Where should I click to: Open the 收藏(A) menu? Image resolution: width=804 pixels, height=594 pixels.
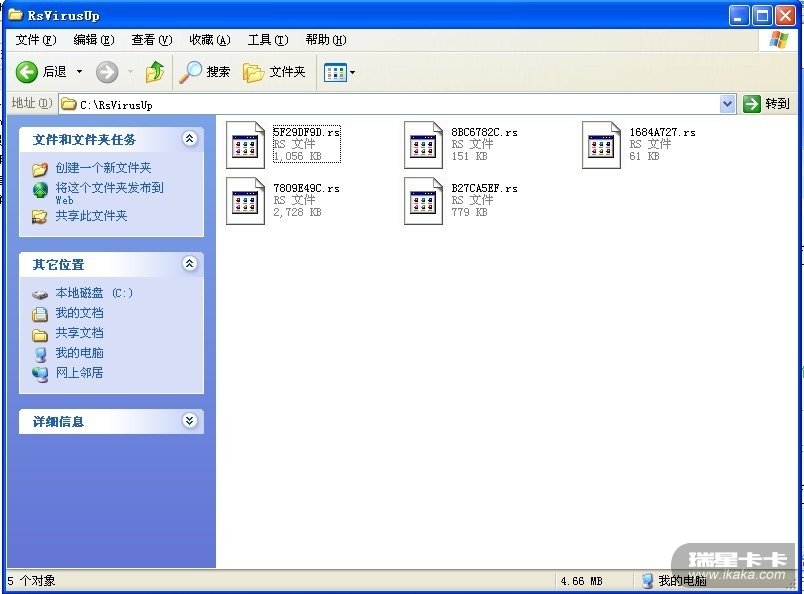click(210, 39)
